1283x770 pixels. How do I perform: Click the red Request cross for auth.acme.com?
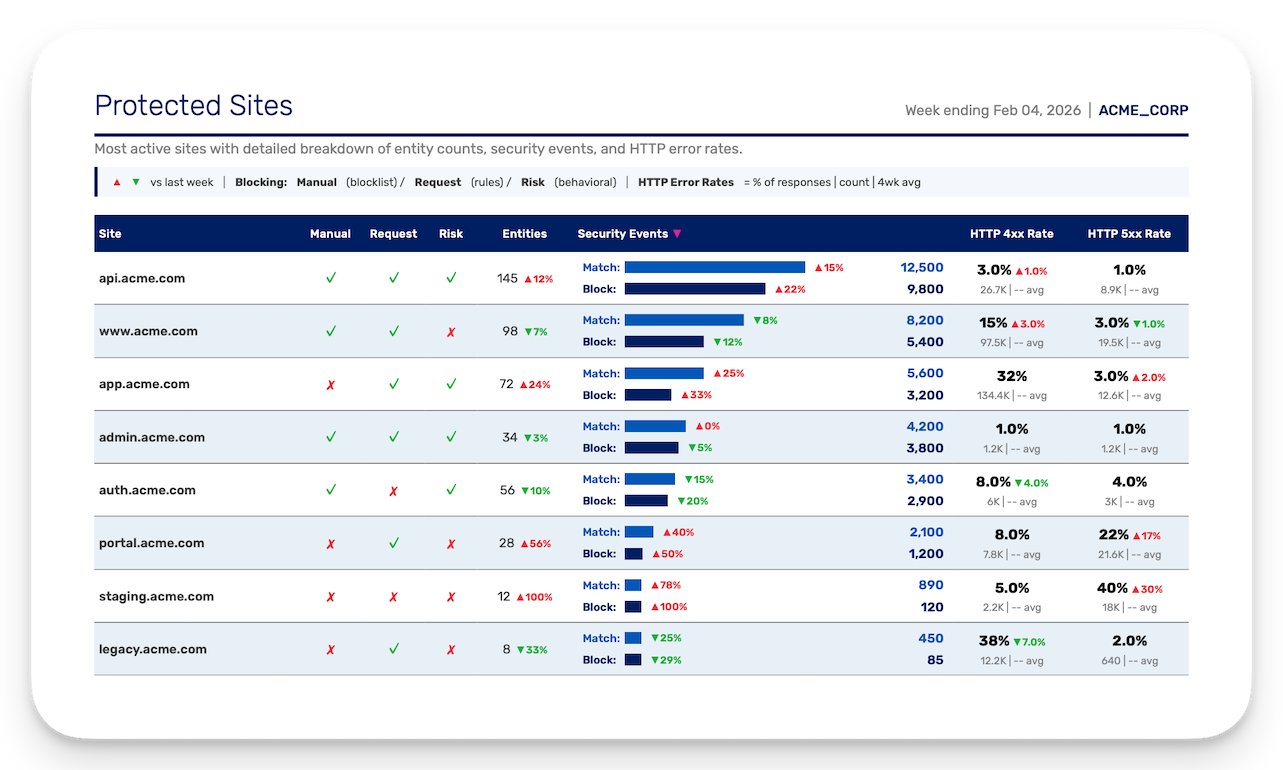[393, 490]
